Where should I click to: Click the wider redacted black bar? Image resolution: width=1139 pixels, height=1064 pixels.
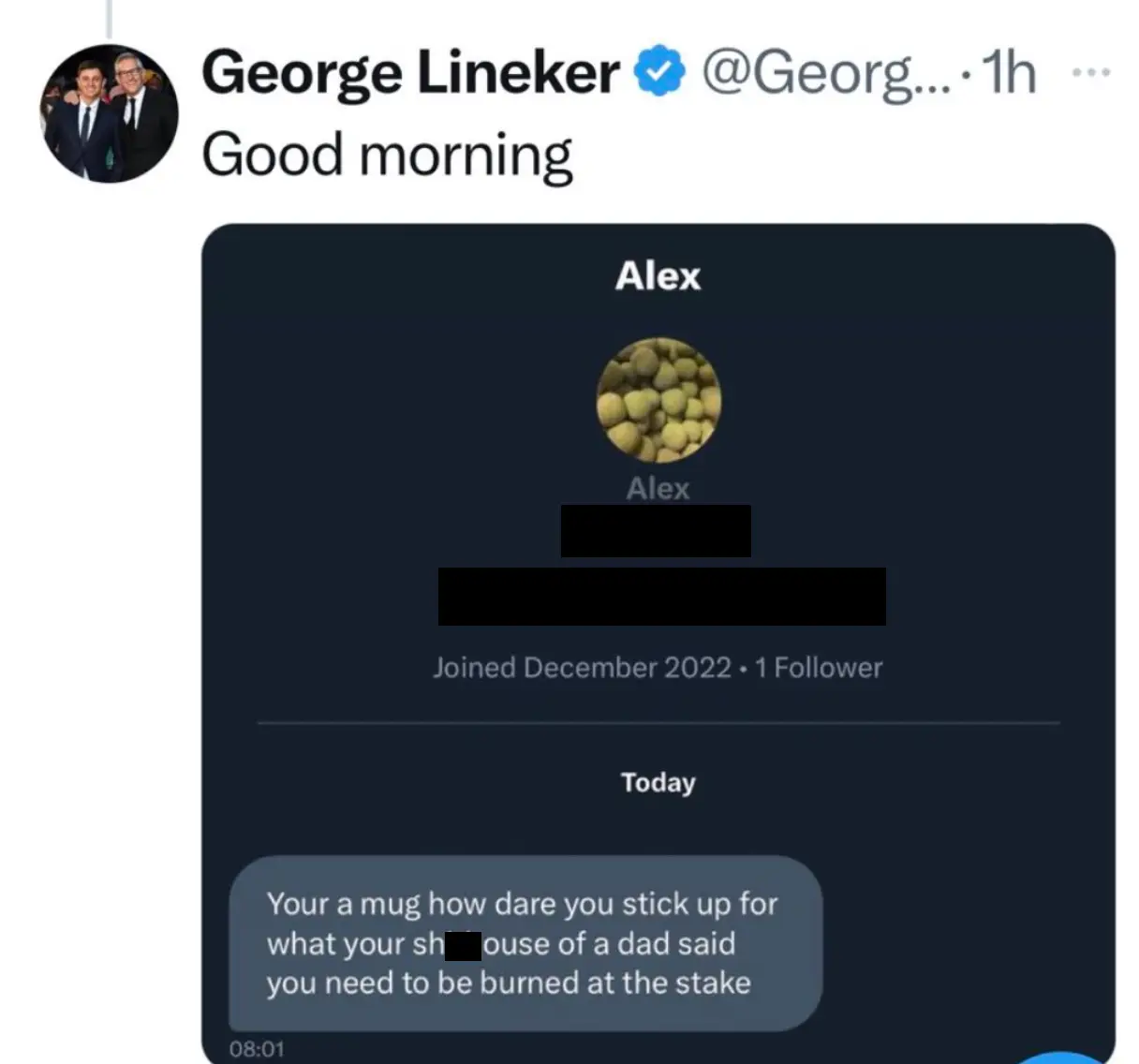tap(661, 595)
